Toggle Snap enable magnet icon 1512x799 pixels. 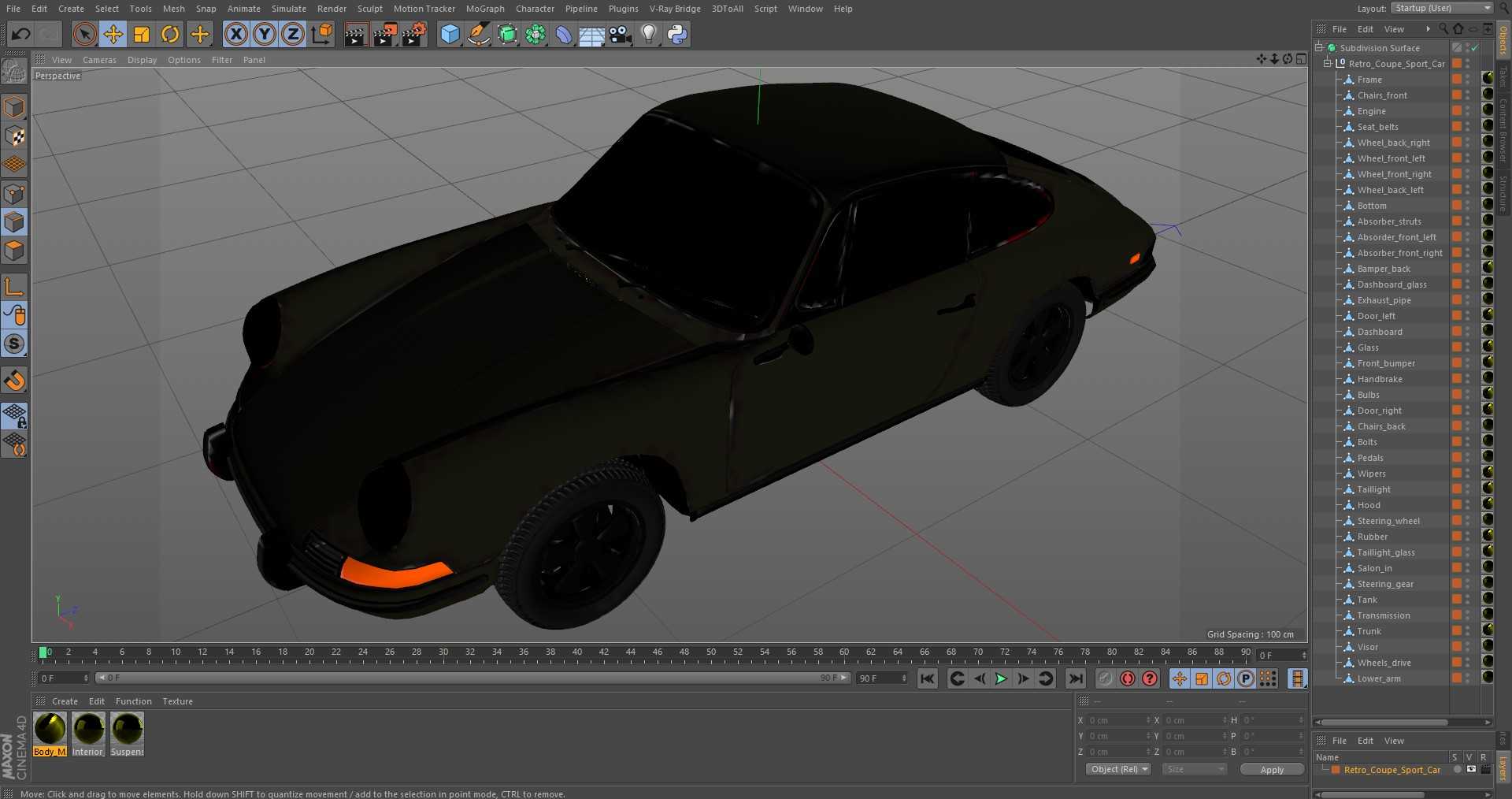(x=14, y=381)
